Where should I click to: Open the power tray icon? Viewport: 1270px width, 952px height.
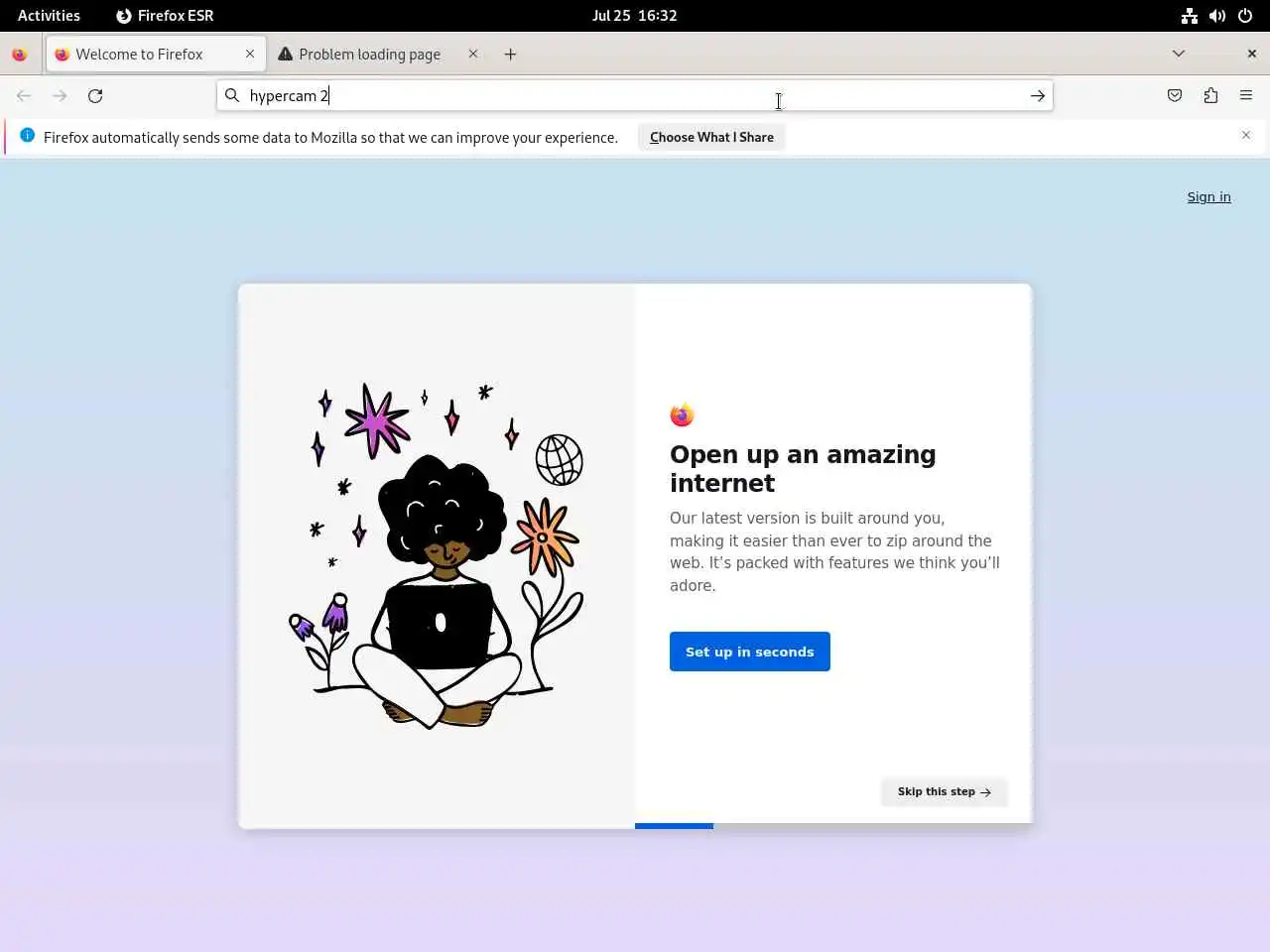pos(1245,16)
